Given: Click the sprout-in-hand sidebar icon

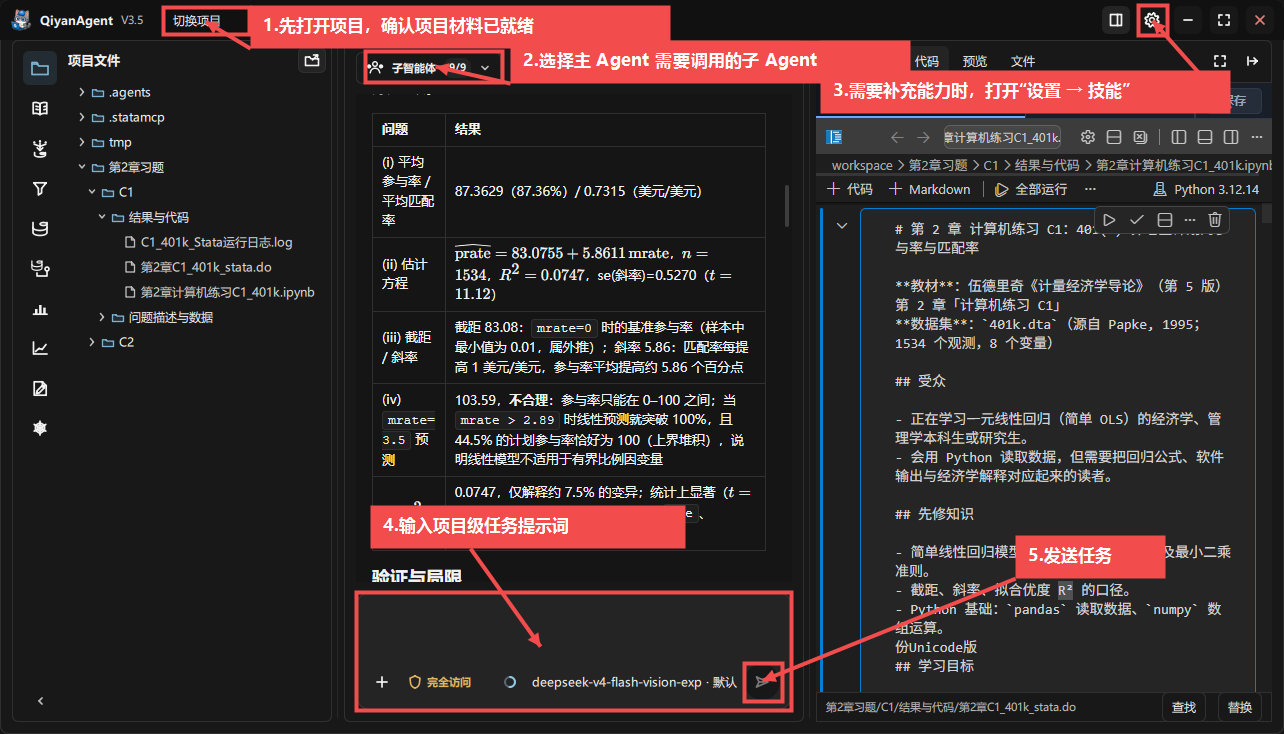Looking at the screenshot, I should 40,149.
